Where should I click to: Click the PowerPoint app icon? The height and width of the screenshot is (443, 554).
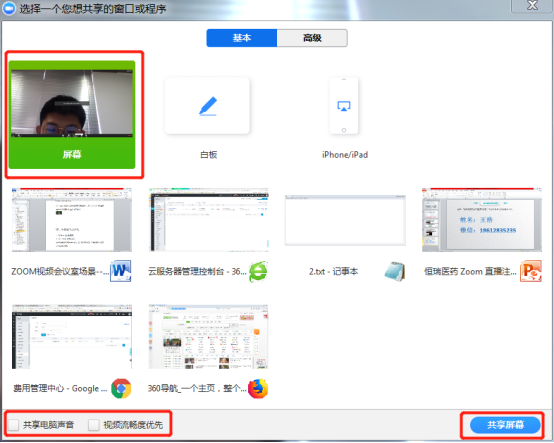[x=531, y=271]
